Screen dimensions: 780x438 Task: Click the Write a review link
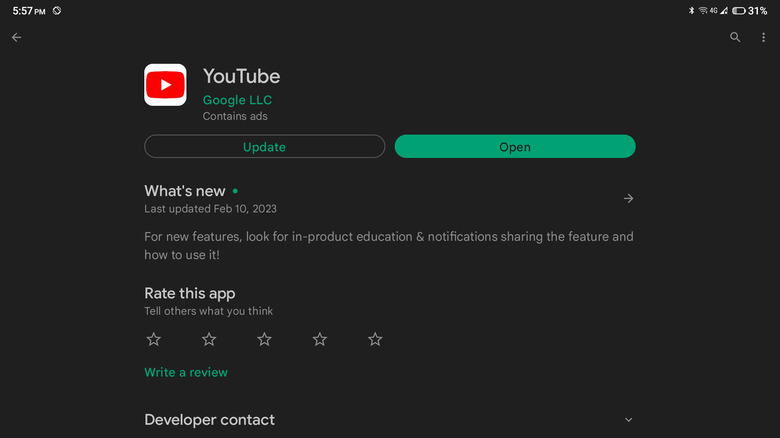click(x=186, y=372)
